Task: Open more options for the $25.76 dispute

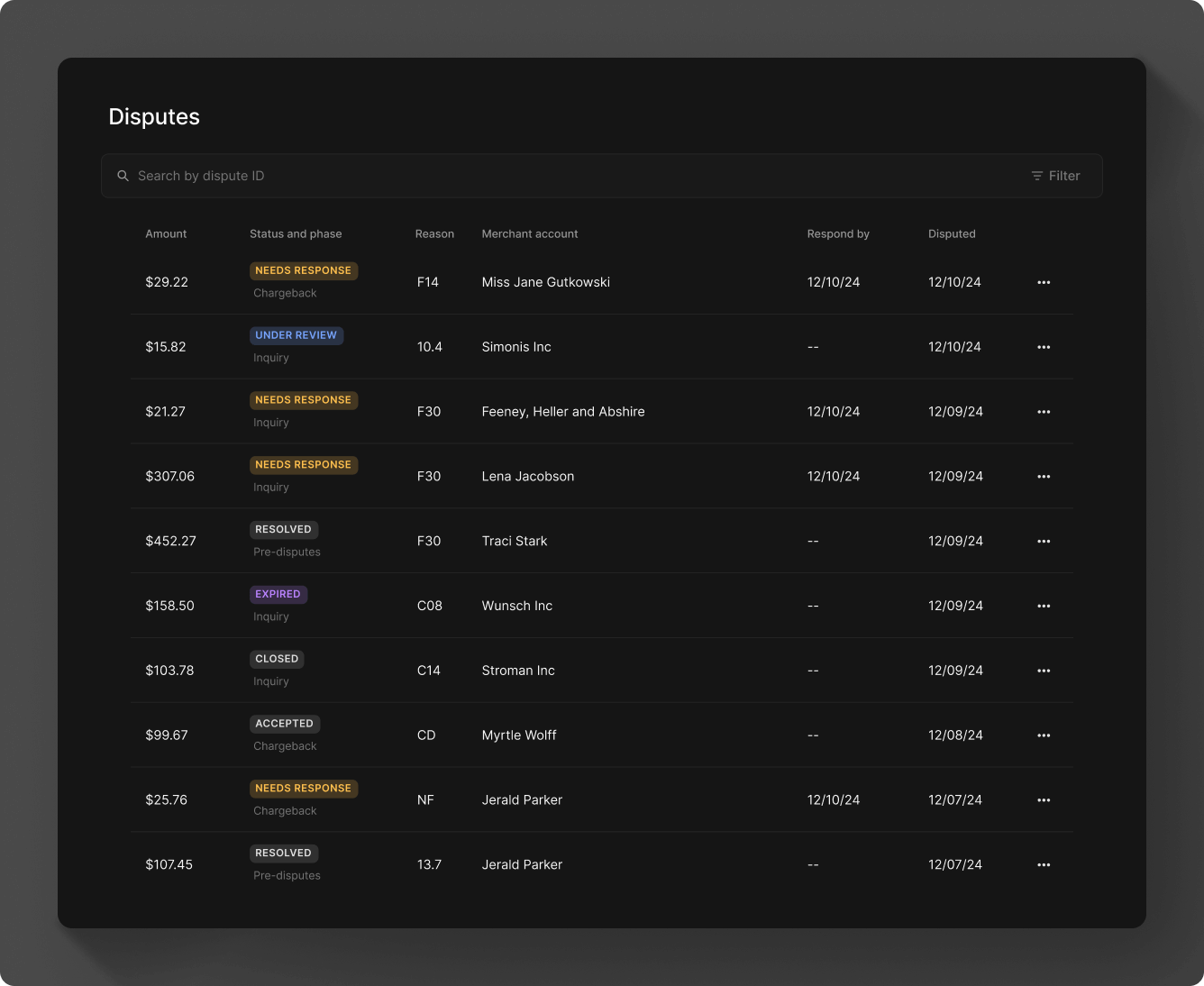Action: point(1044,800)
